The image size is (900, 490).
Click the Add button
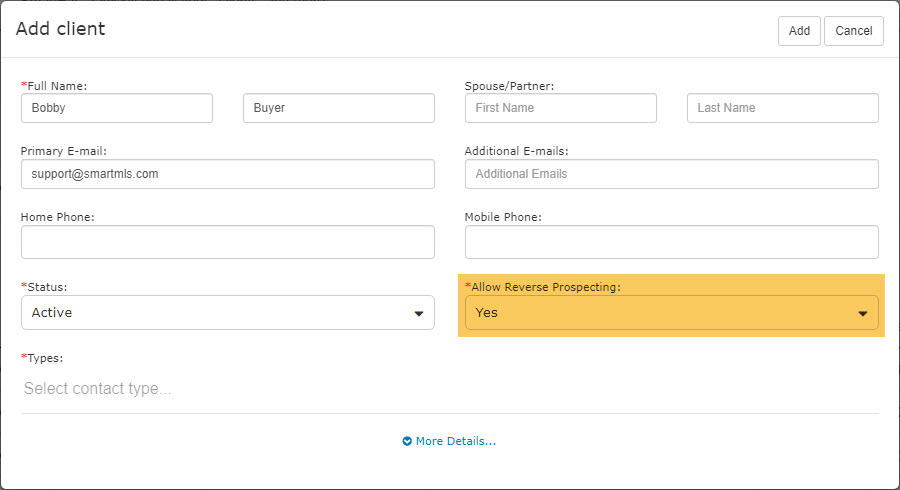pos(799,31)
